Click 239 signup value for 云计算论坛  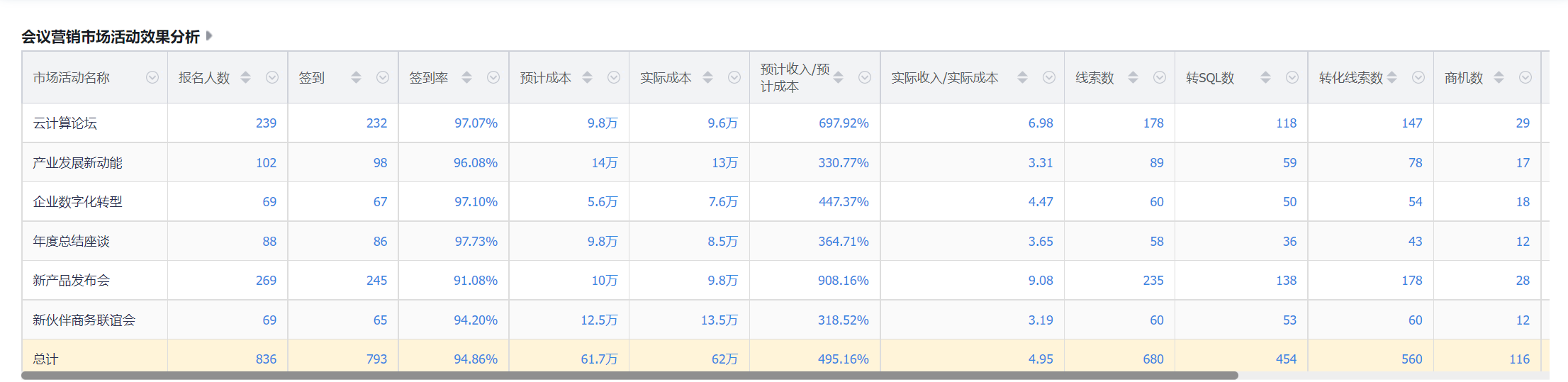[266, 123]
